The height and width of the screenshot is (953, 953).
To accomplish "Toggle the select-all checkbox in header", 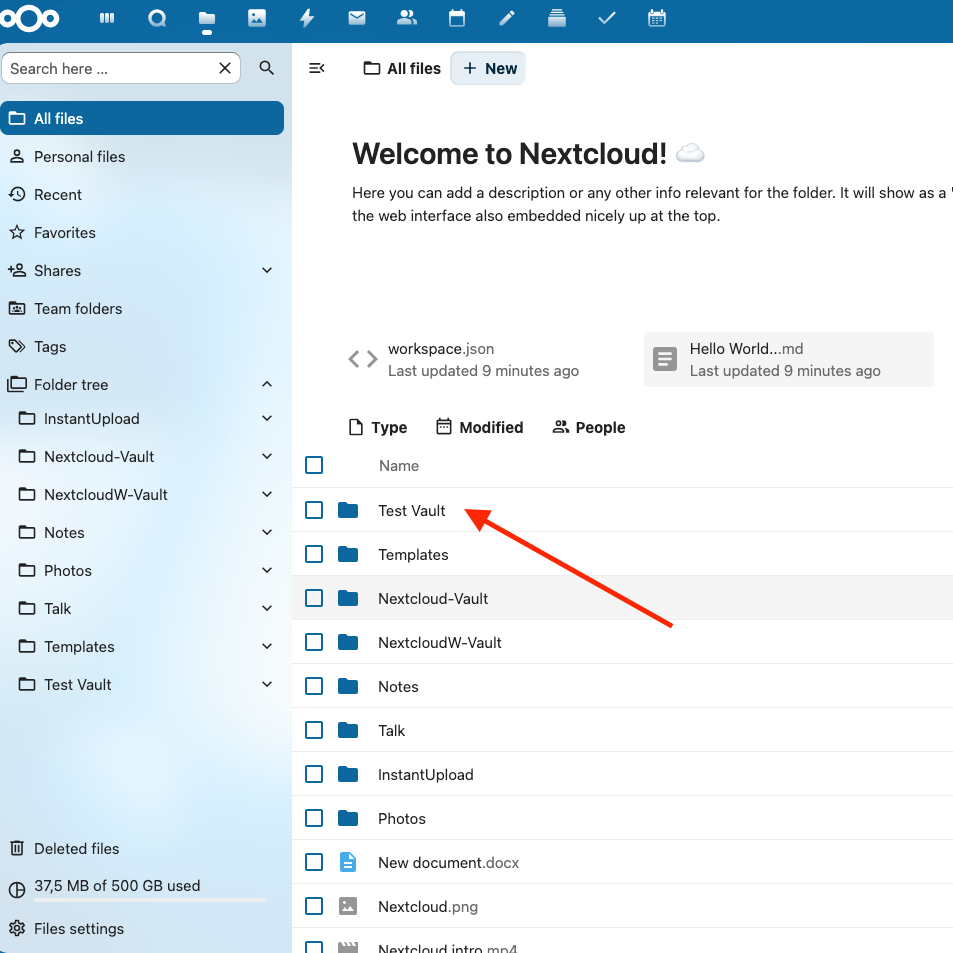I will [x=314, y=465].
